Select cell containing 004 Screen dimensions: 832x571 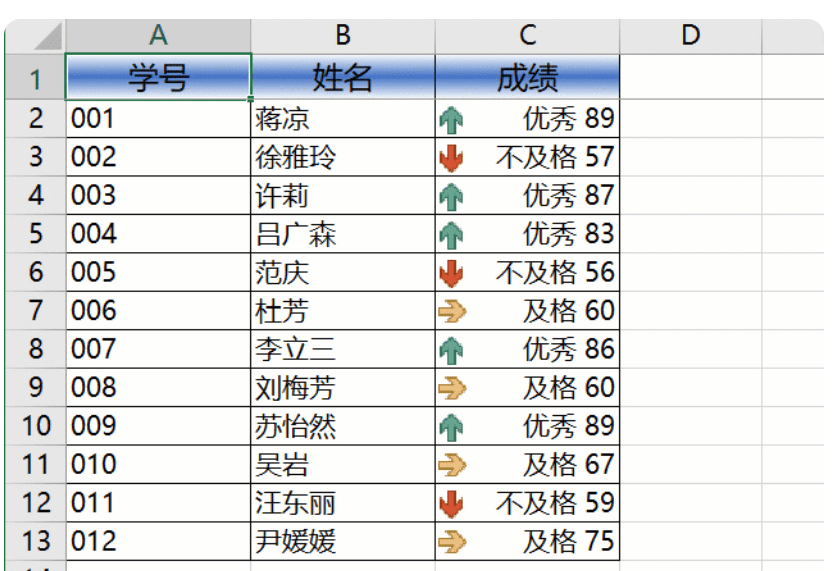pos(158,233)
